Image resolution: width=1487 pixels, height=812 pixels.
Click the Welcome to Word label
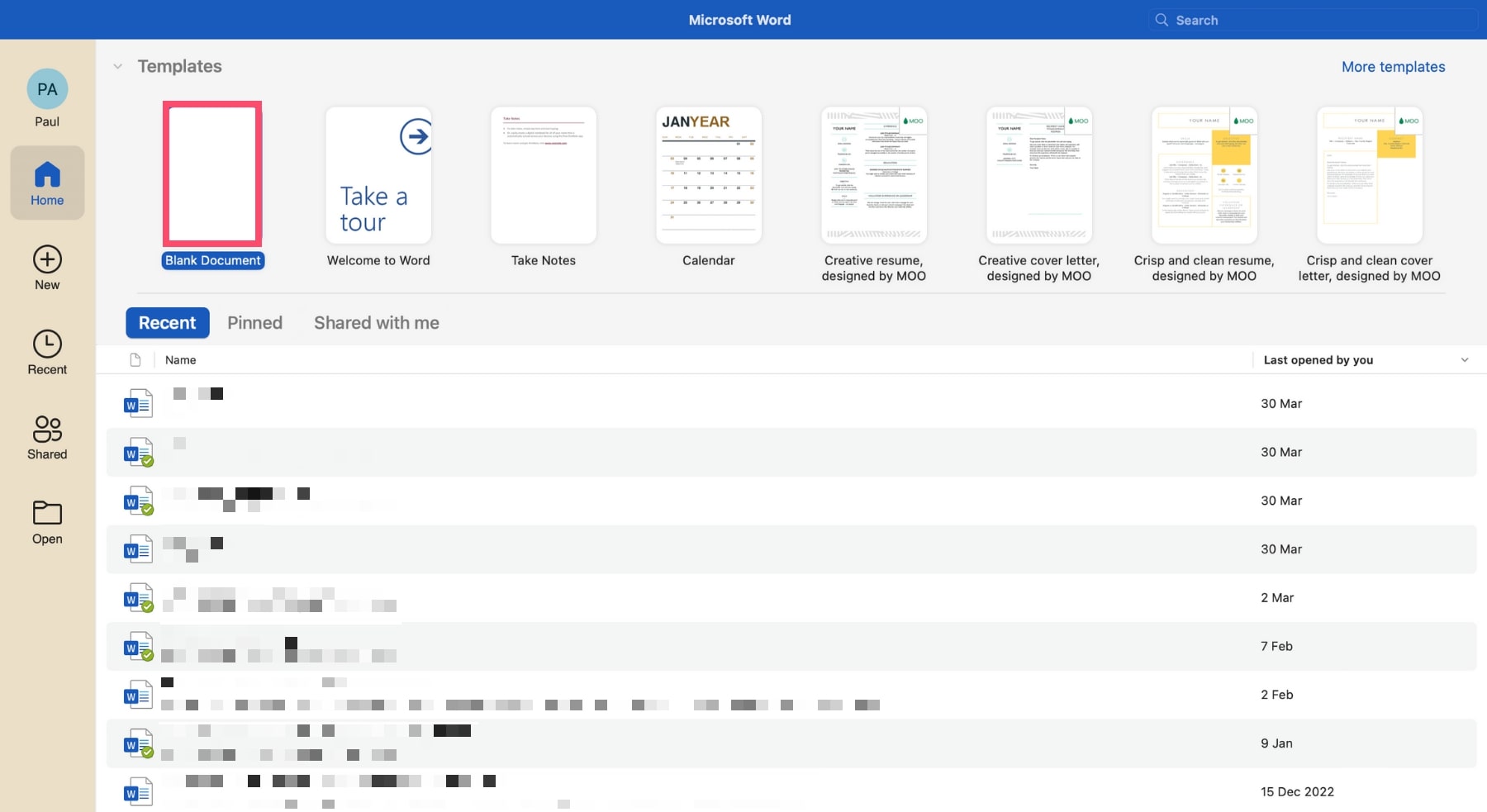pos(378,260)
